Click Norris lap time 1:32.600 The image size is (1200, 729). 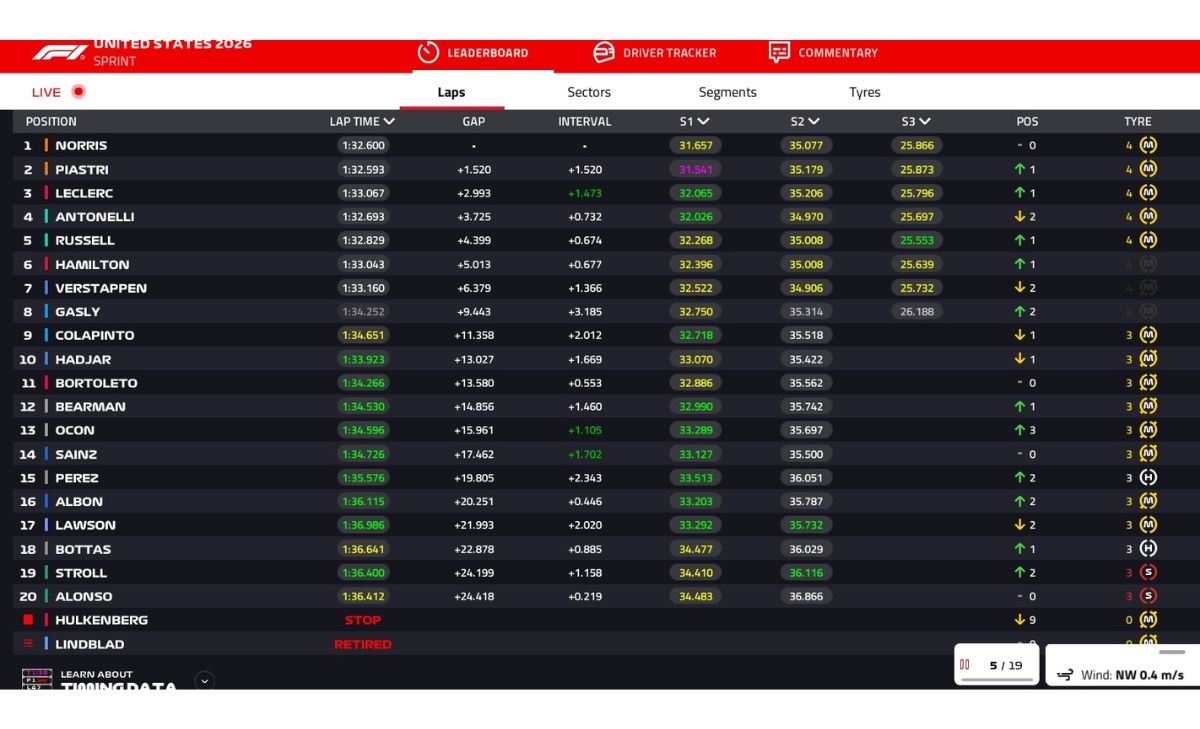tap(363, 145)
